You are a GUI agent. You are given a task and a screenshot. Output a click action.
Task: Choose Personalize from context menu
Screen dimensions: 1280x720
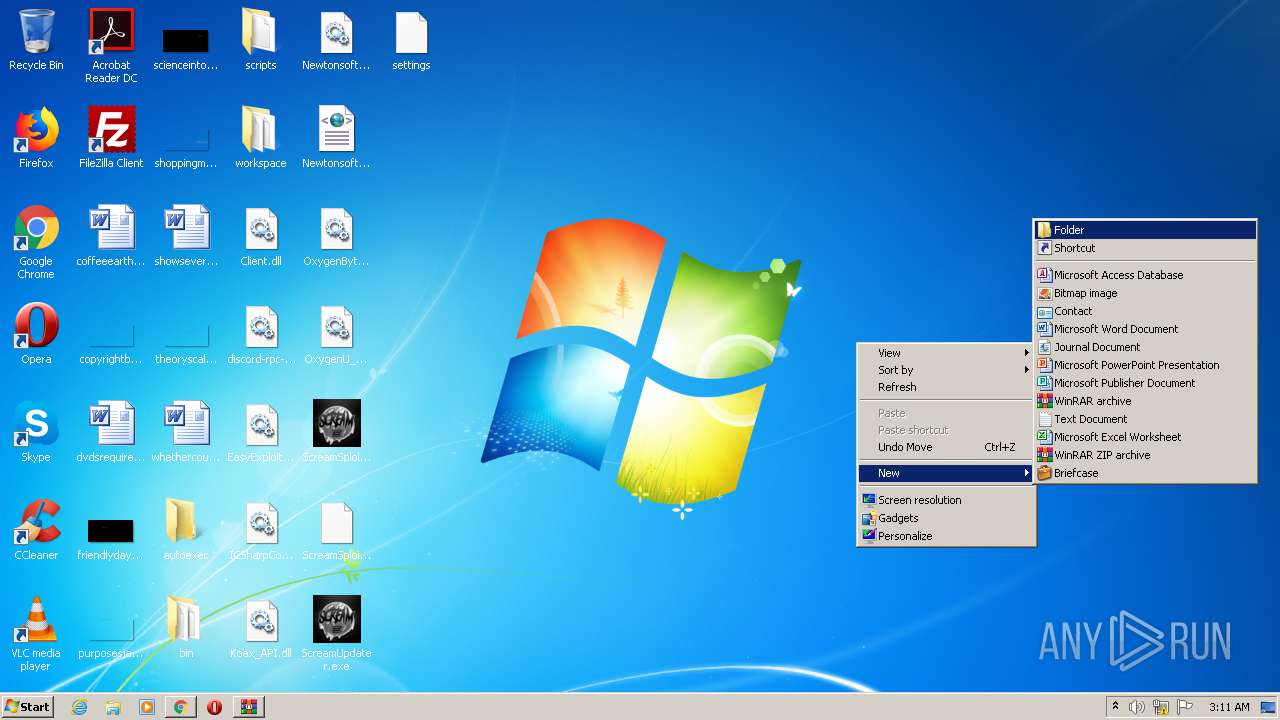pyautogui.click(x=946, y=536)
